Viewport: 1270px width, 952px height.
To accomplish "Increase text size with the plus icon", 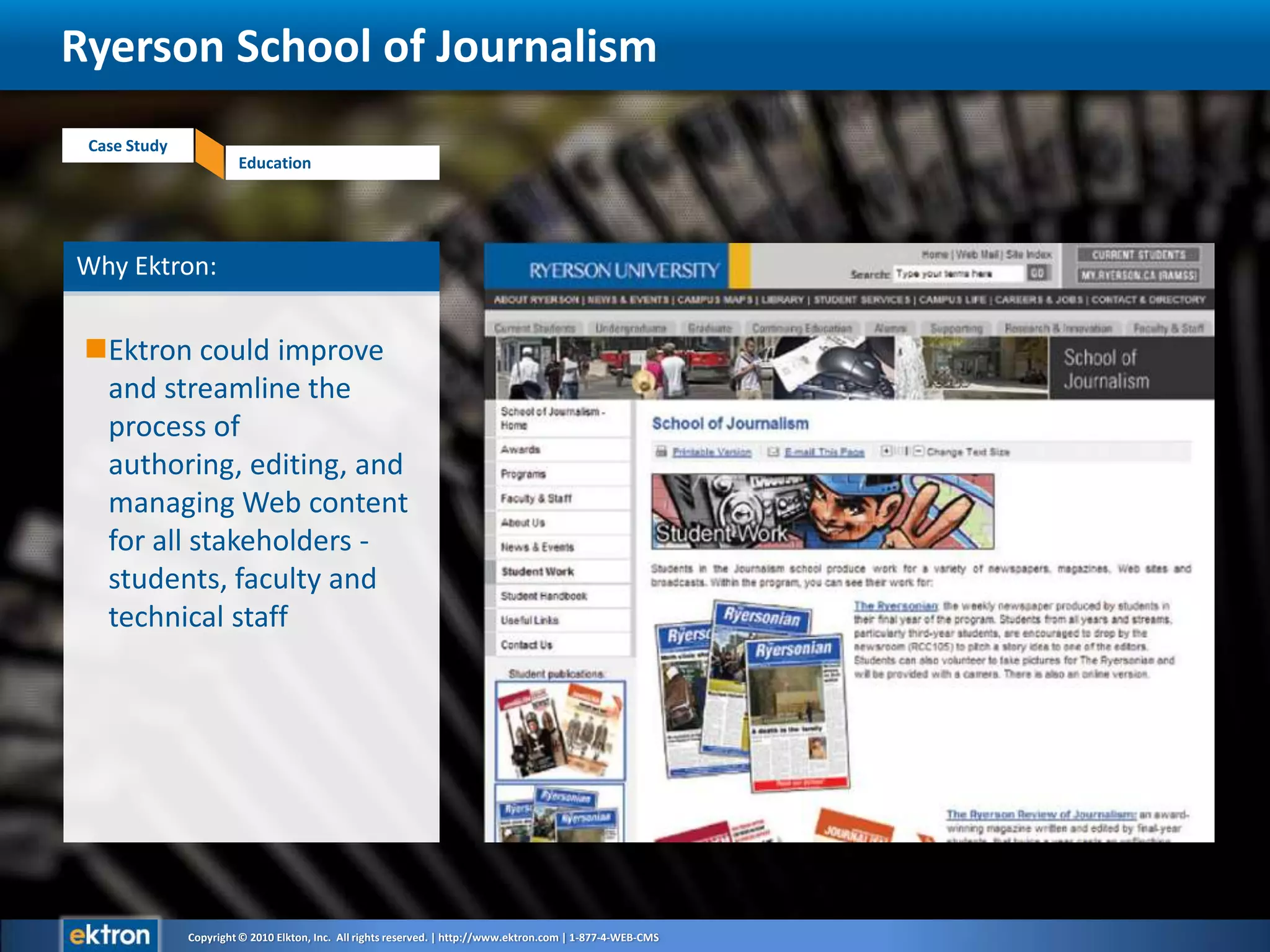I will pyautogui.click(x=887, y=451).
